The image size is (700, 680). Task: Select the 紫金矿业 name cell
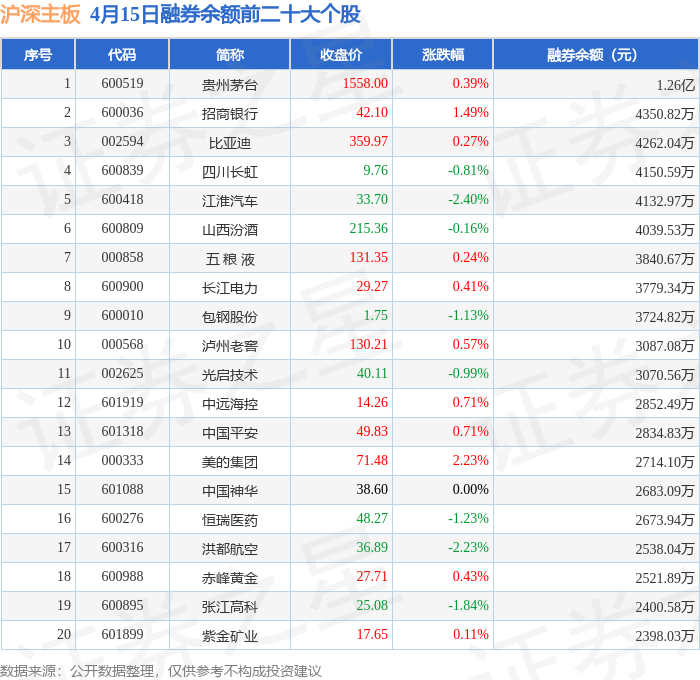229,636
